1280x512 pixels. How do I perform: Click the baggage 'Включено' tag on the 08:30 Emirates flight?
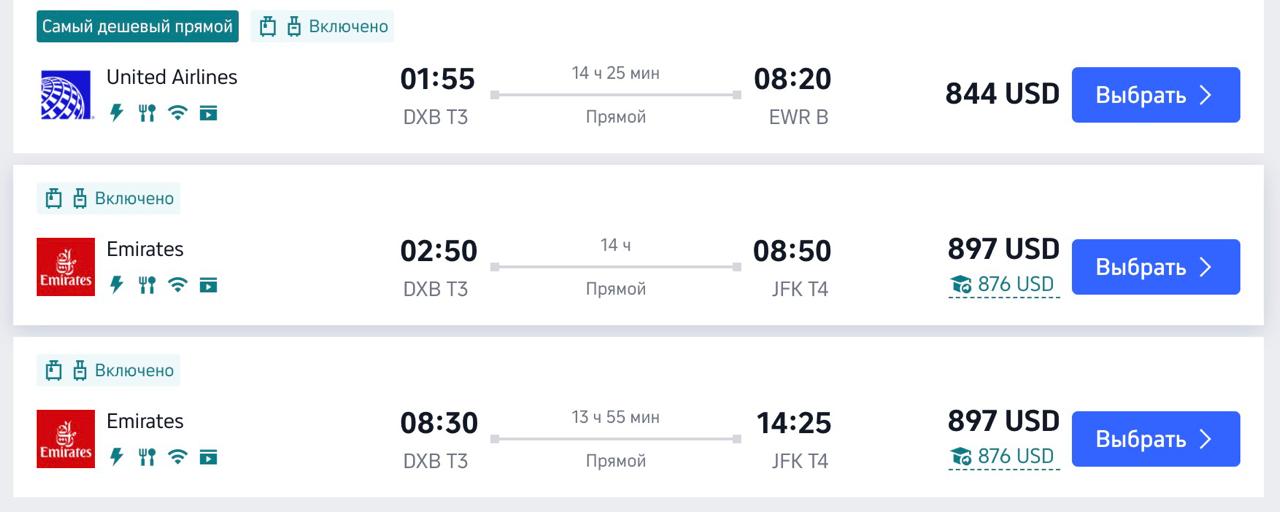[109, 370]
